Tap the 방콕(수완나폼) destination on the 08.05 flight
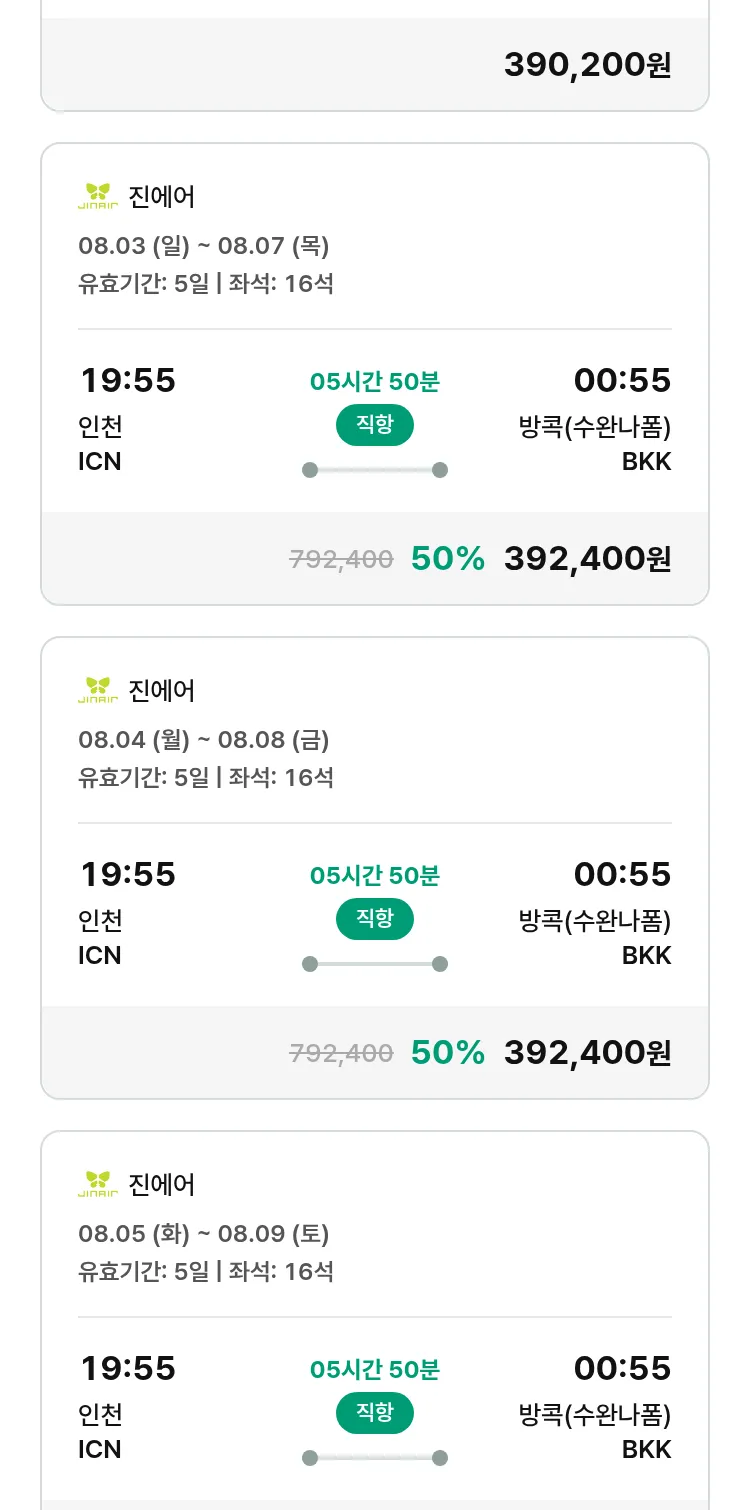 (x=595, y=1415)
